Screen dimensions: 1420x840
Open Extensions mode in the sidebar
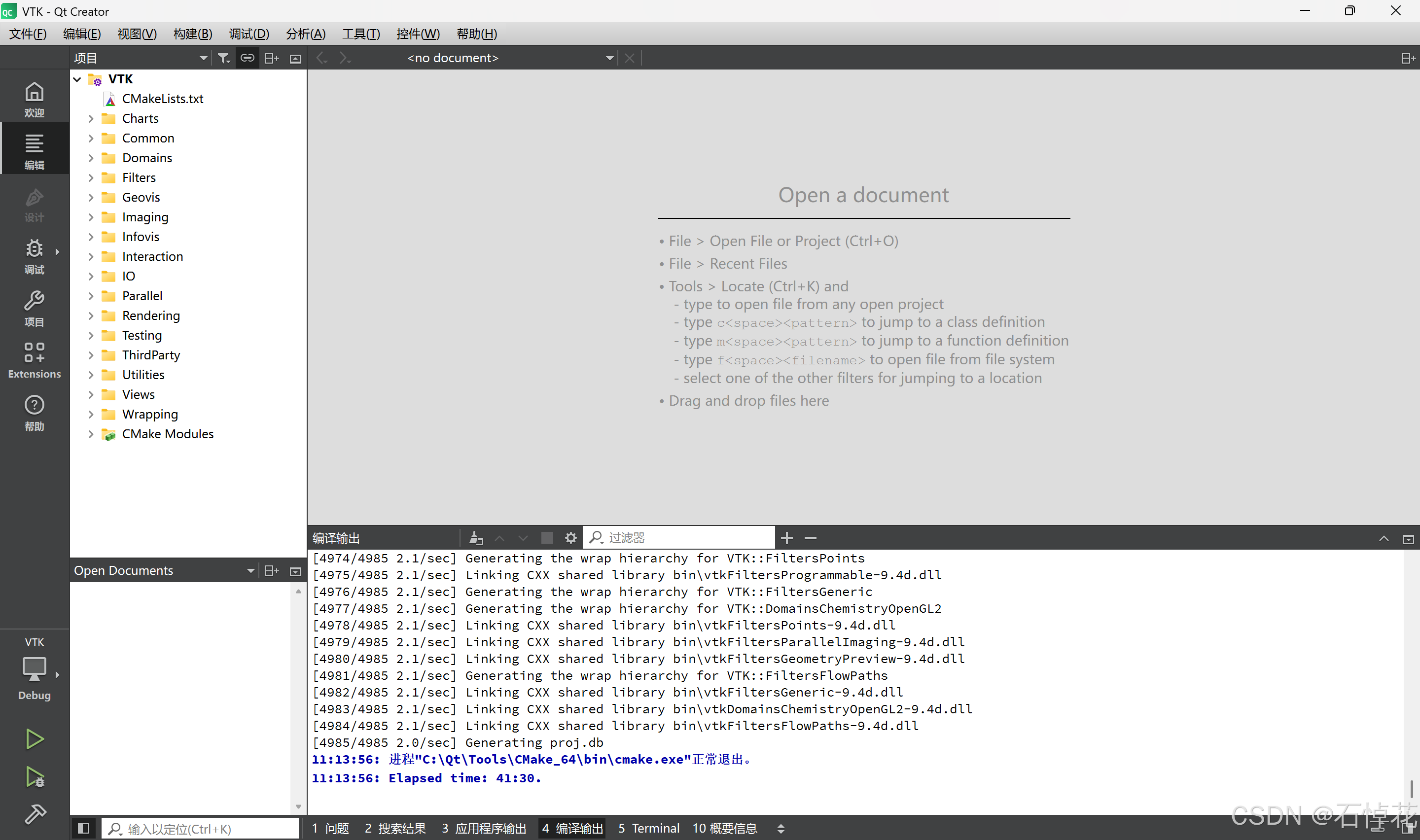click(x=34, y=360)
